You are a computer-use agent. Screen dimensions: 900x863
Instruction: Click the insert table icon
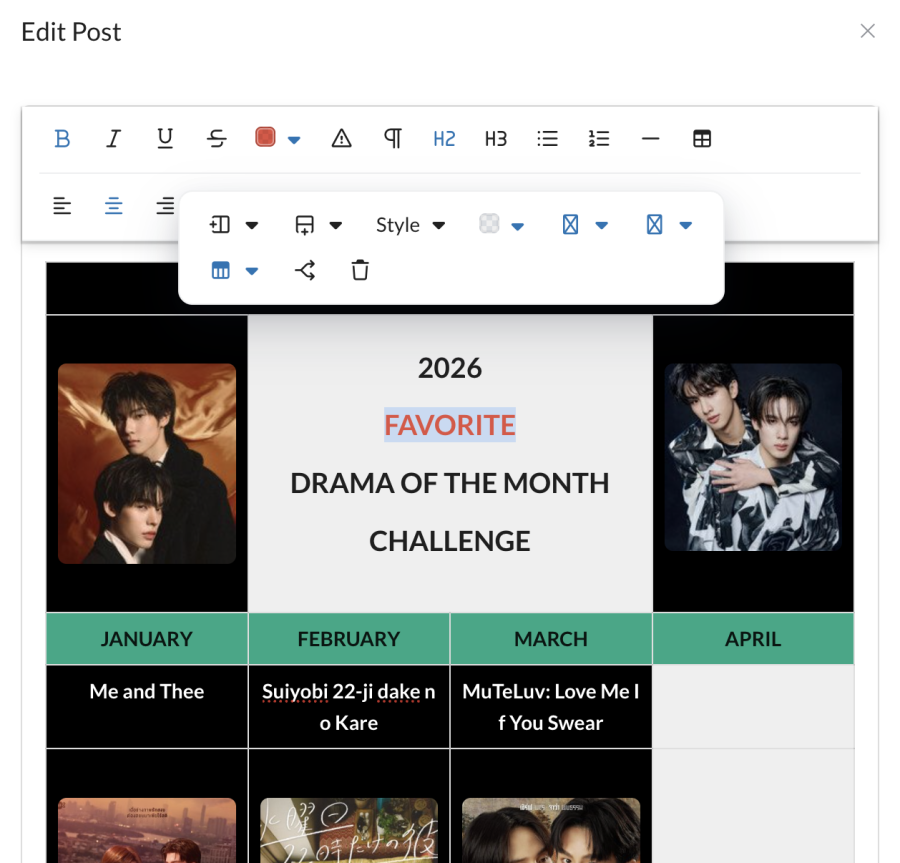[702, 139]
